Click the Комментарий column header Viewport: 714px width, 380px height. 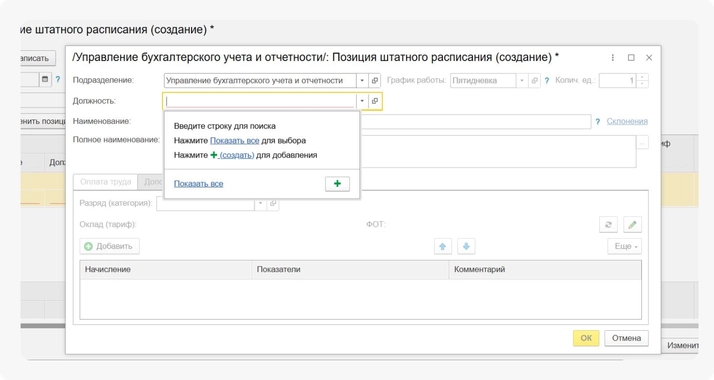tap(545, 269)
